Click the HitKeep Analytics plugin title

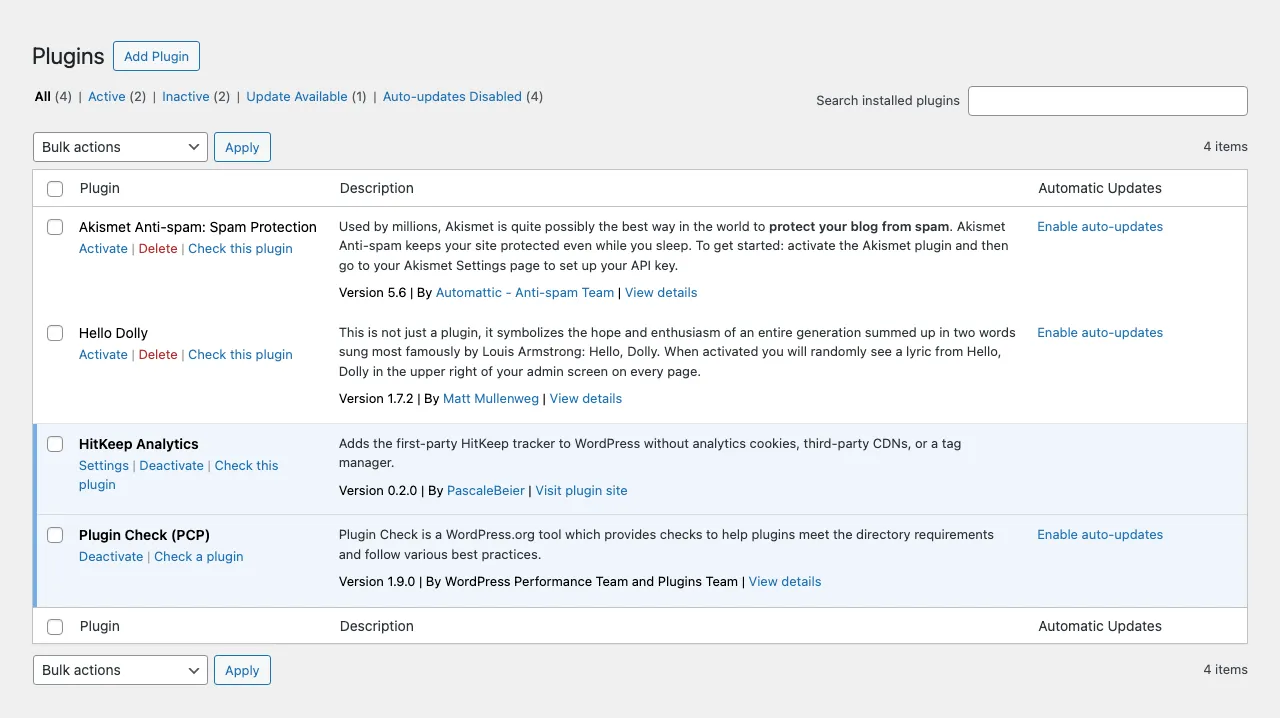click(x=139, y=444)
